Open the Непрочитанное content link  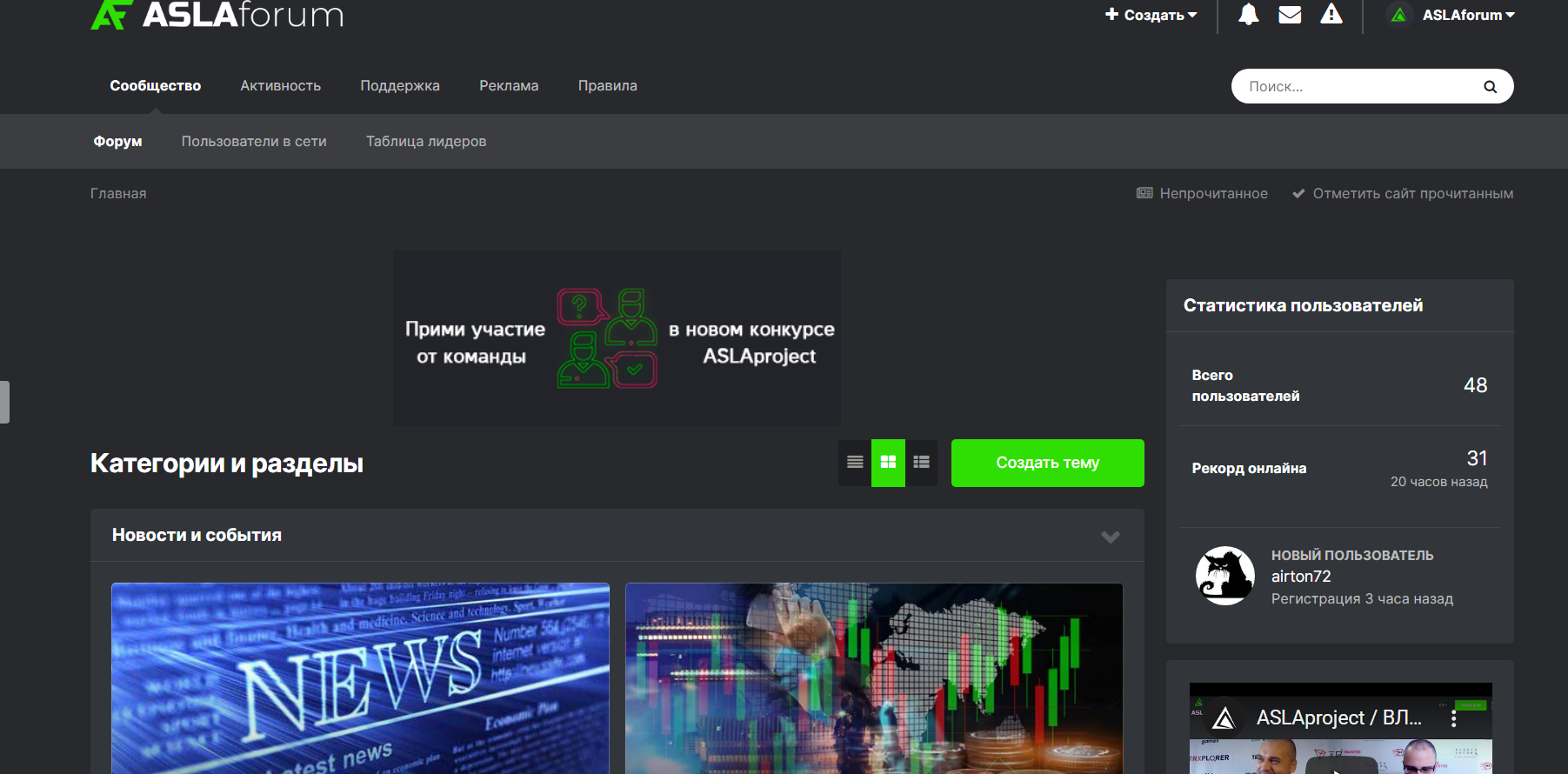(x=1202, y=193)
